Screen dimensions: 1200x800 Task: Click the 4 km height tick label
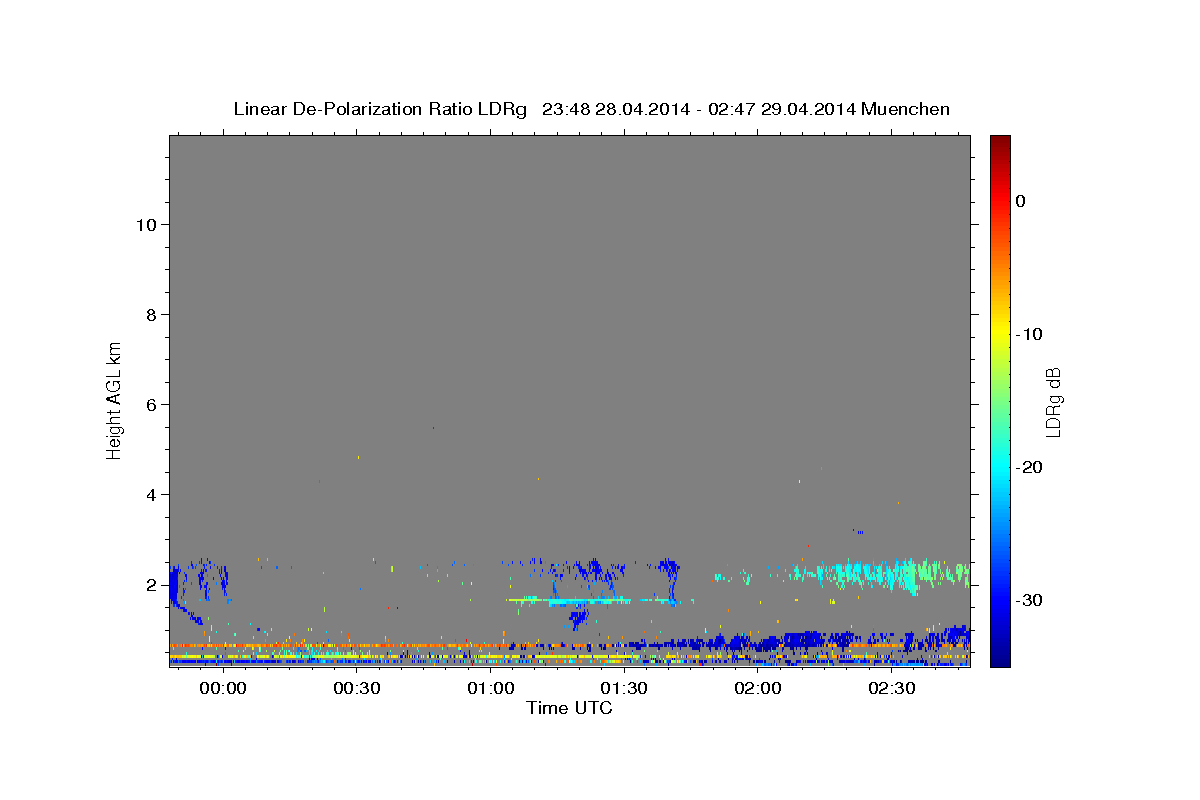pos(150,494)
